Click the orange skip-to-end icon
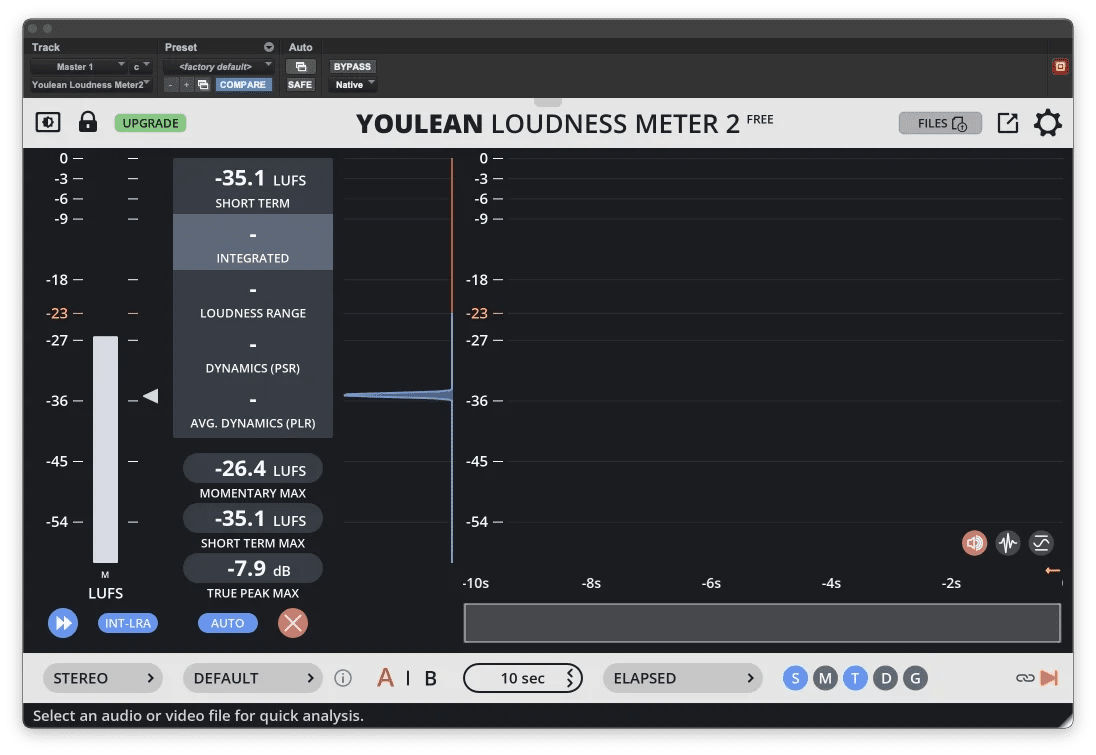The width and height of the screenshot is (1096, 755). click(1049, 678)
